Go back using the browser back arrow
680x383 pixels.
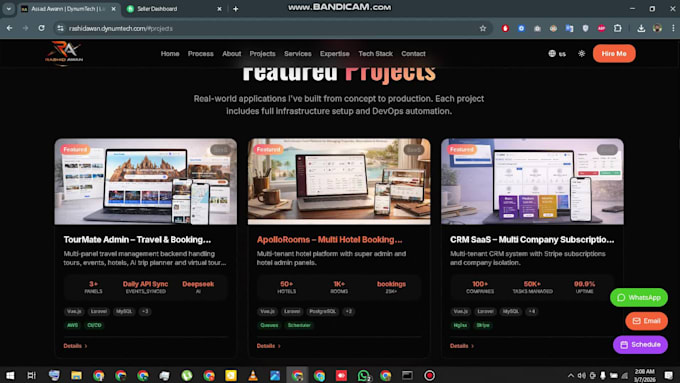tap(10, 28)
